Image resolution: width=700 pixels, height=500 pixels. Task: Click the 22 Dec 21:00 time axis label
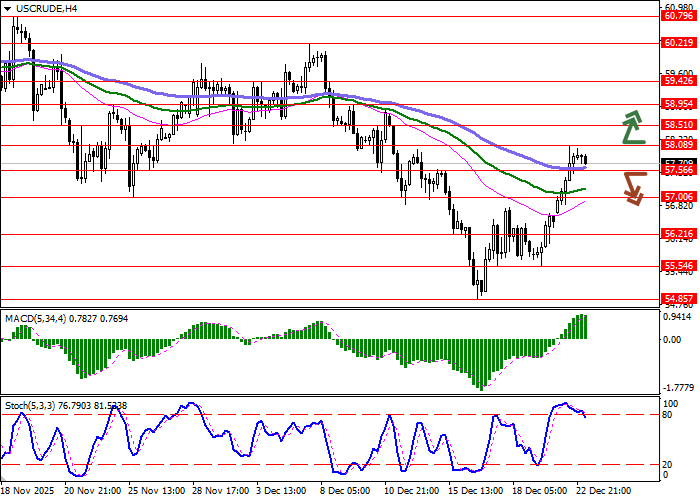click(605, 491)
